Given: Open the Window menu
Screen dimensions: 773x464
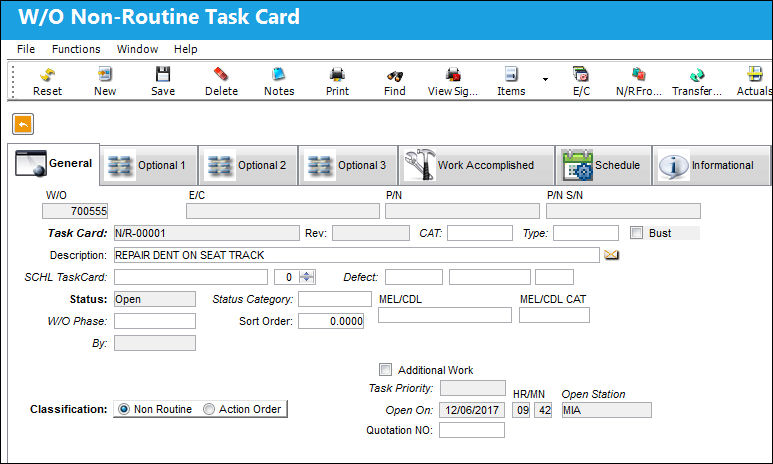Looking at the screenshot, I should [137, 49].
